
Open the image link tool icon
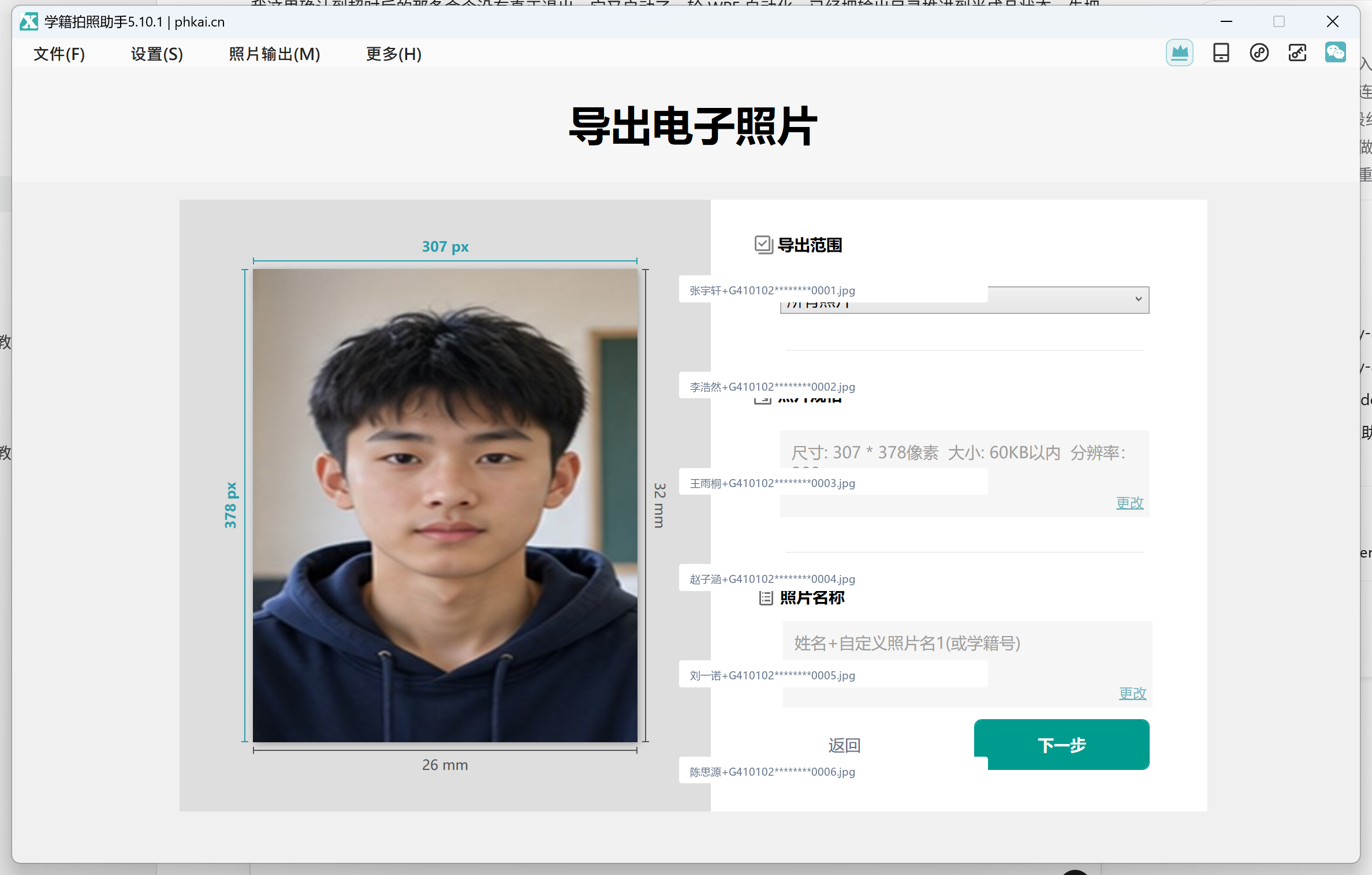(x=1297, y=53)
